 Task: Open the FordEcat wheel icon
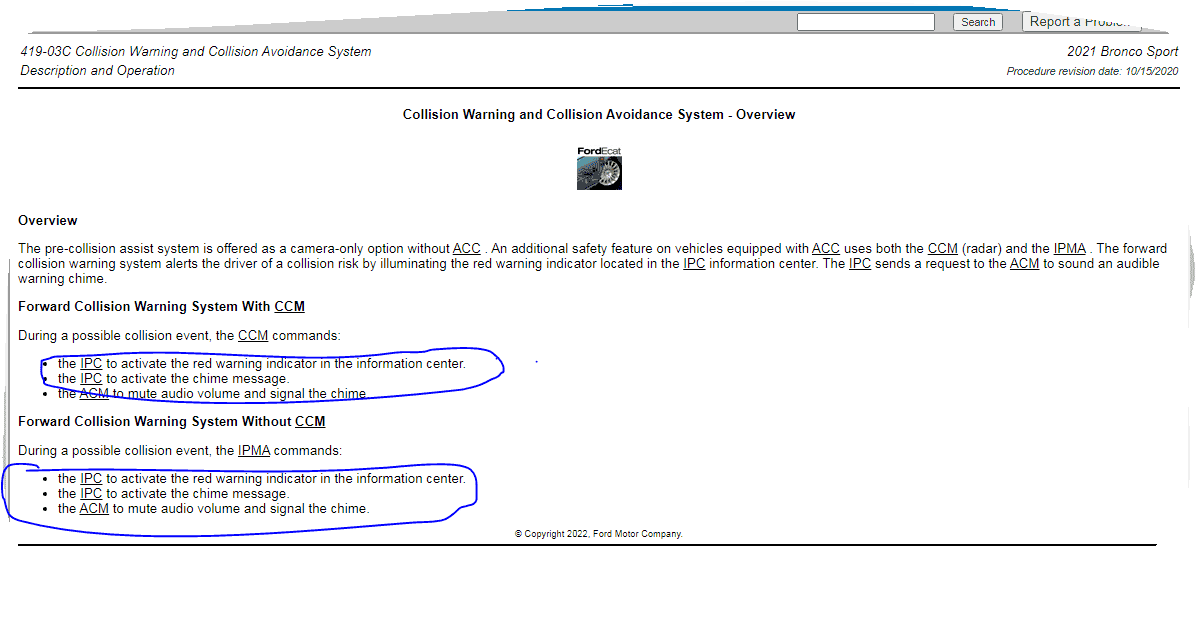pyautogui.click(x=599, y=169)
